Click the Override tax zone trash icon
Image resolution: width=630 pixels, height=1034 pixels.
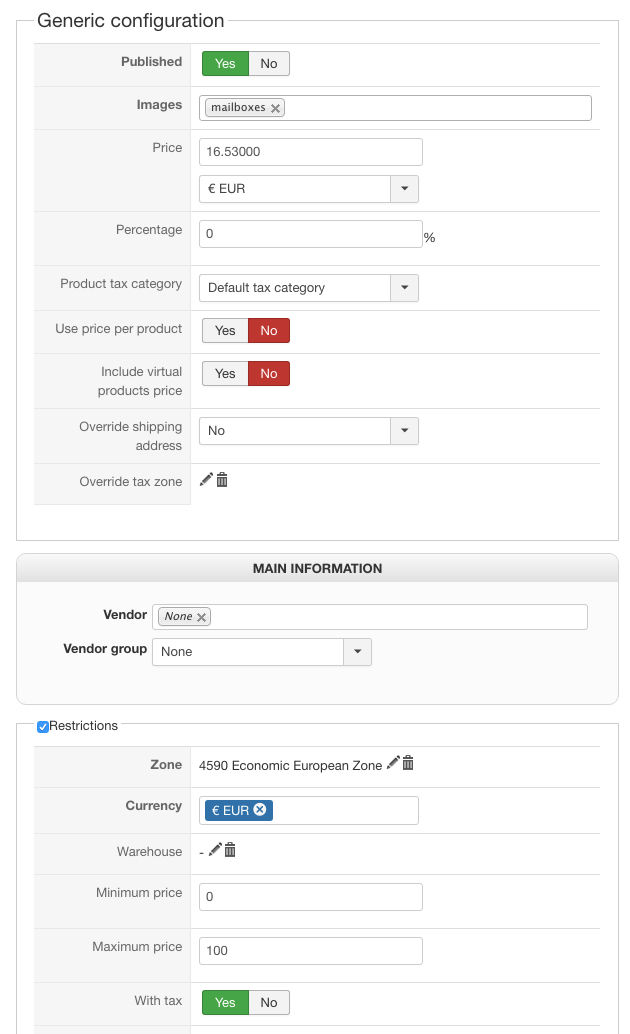(222, 480)
